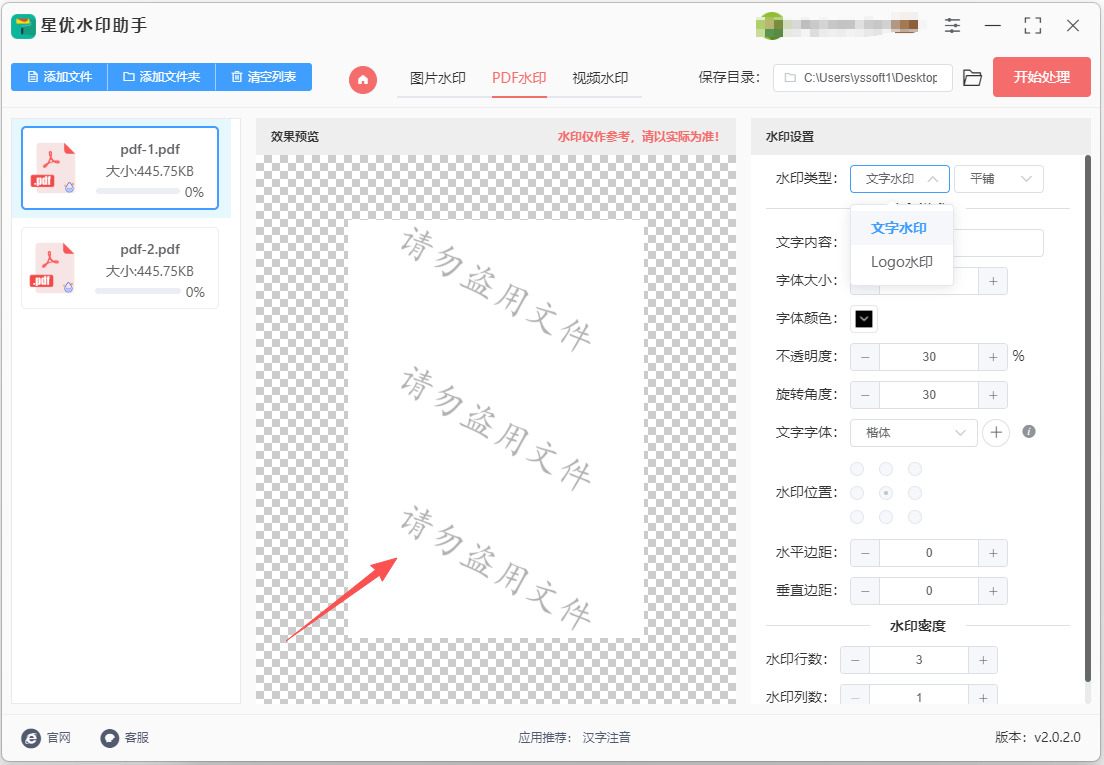Screen dimensions: 1104x765
Task: Click progress bar of pdf-1.pdf
Action: pyautogui.click(x=138, y=191)
